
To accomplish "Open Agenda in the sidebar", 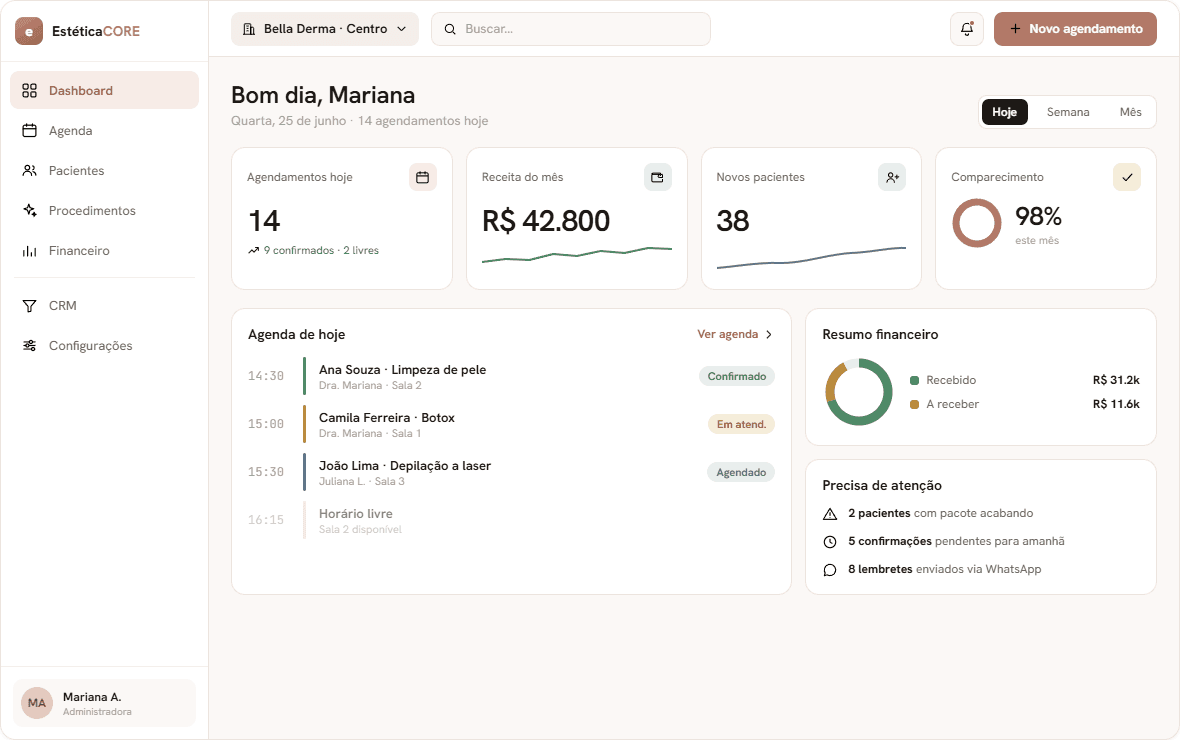I will pos(105,130).
